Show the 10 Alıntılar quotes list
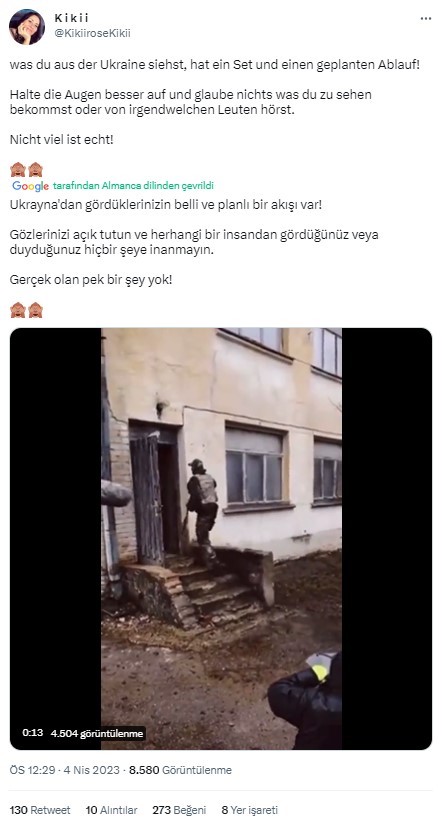 click(111, 810)
